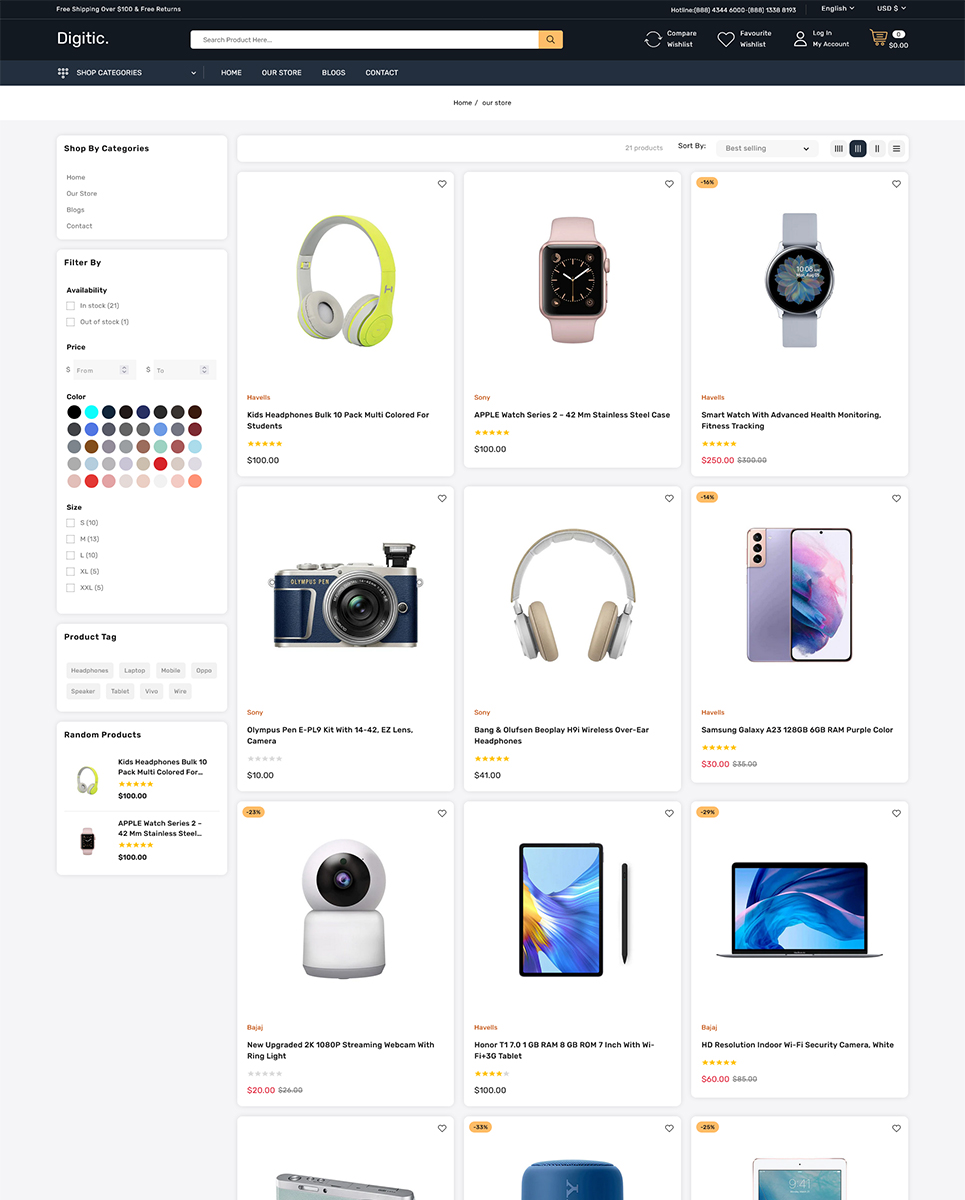Switch to list view layout icon
The width and height of the screenshot is (965, 1200).
(x=896, y=148)
